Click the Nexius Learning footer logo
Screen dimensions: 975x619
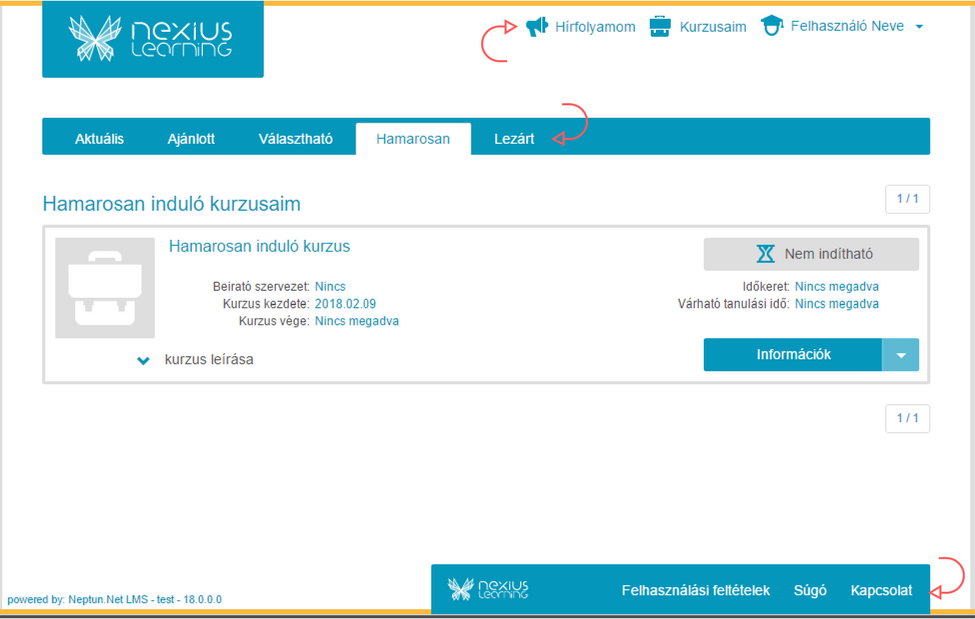488,588
